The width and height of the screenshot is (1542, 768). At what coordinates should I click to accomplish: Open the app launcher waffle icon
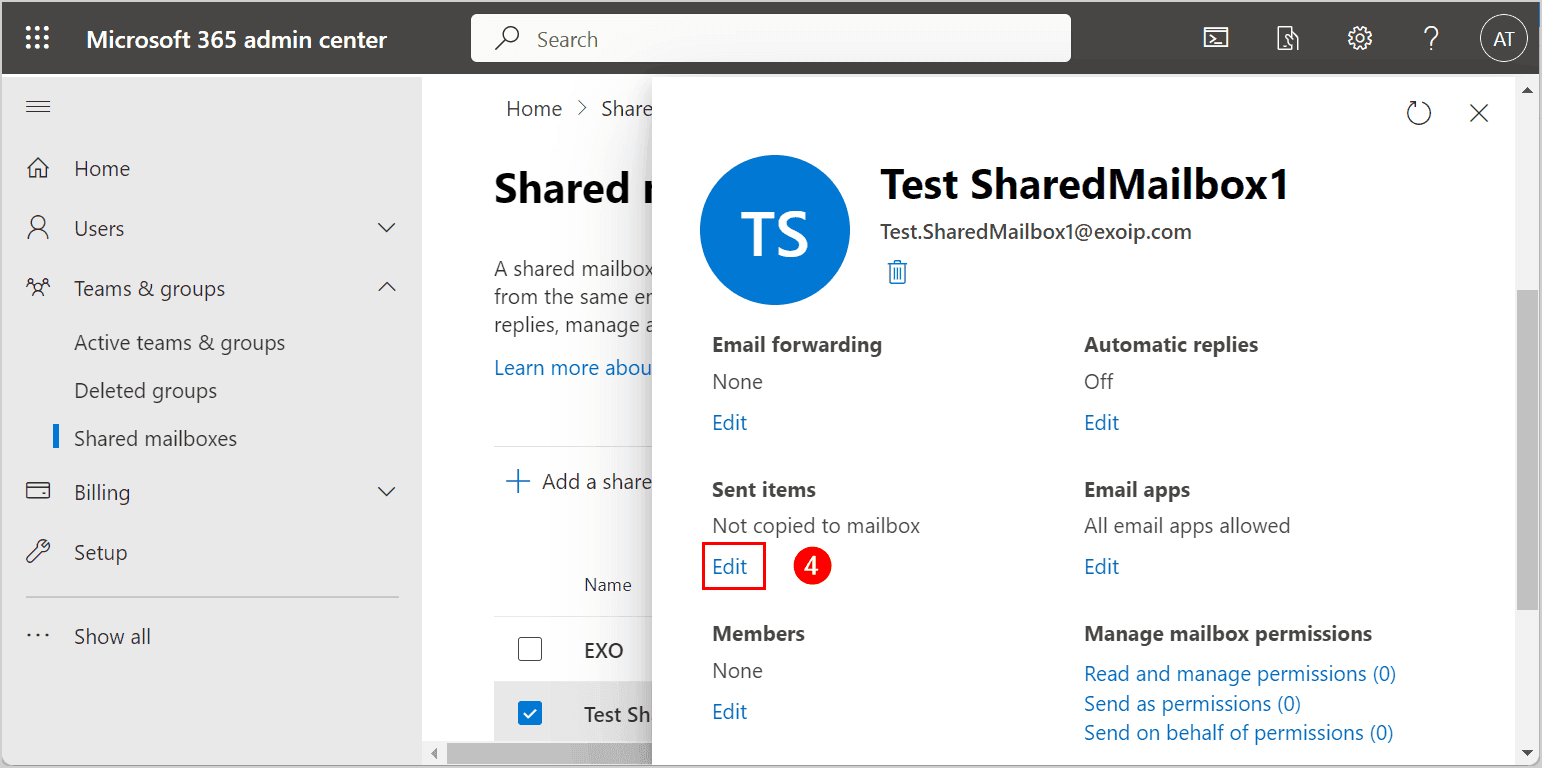(x=37, y=39)
